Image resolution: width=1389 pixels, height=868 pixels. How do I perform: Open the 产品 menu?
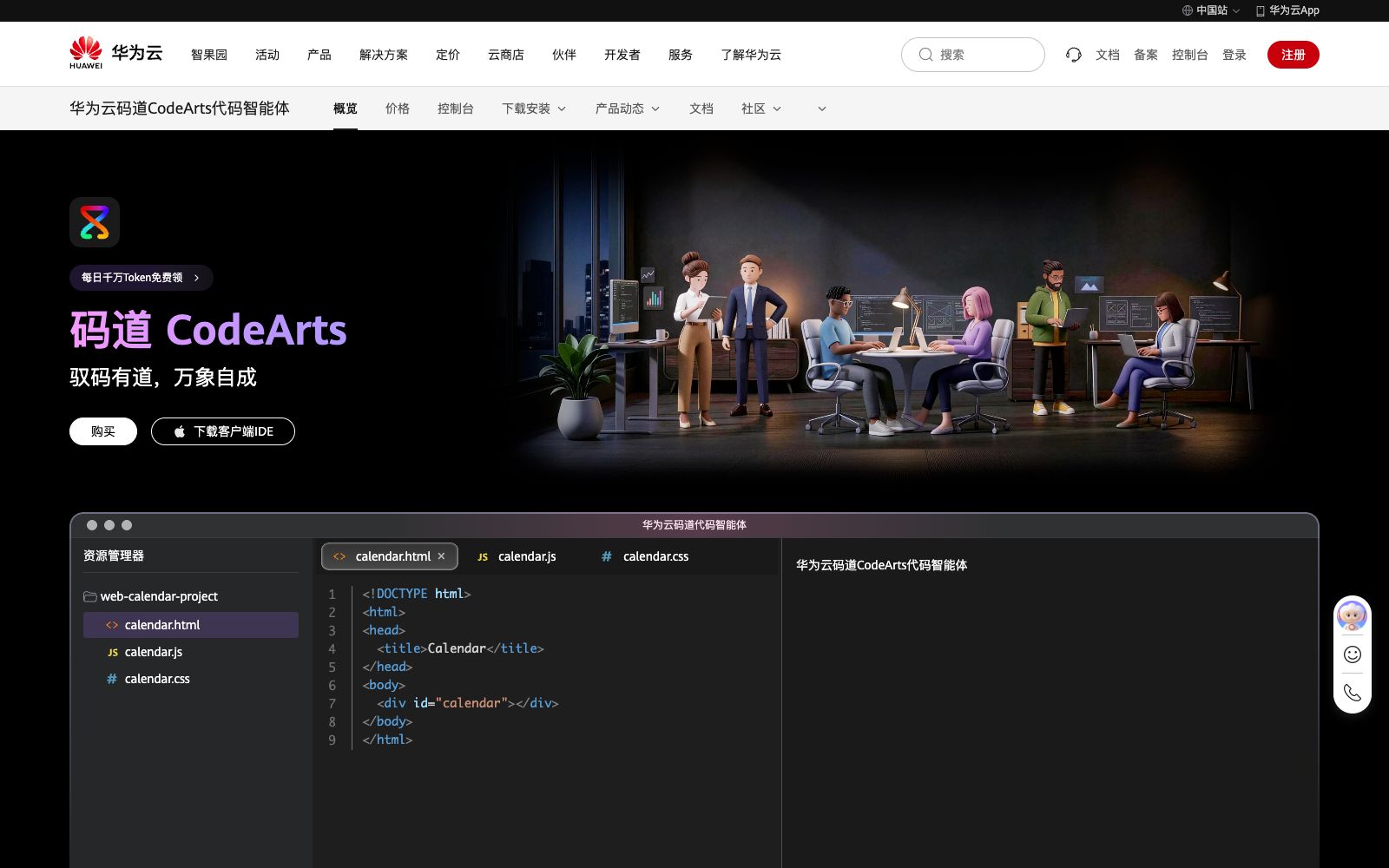point(319,55)
